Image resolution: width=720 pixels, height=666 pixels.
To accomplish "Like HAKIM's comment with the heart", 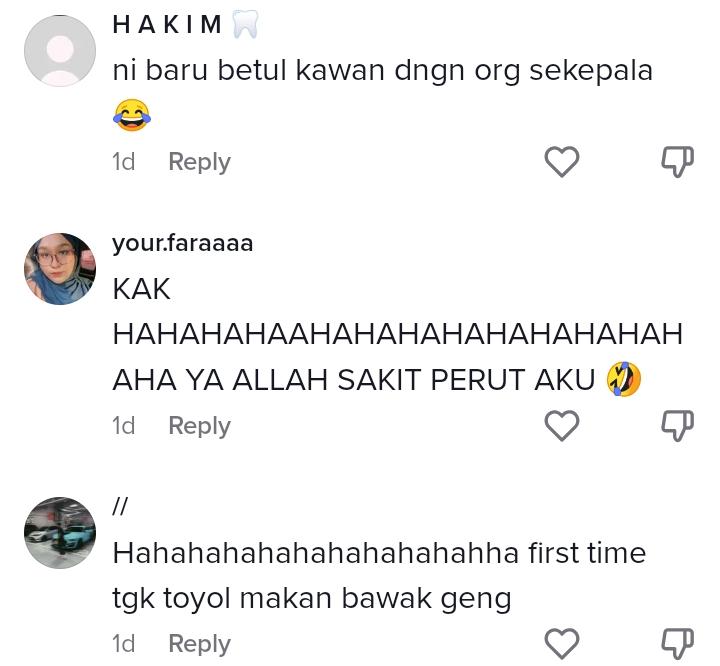I will [562, 161].
